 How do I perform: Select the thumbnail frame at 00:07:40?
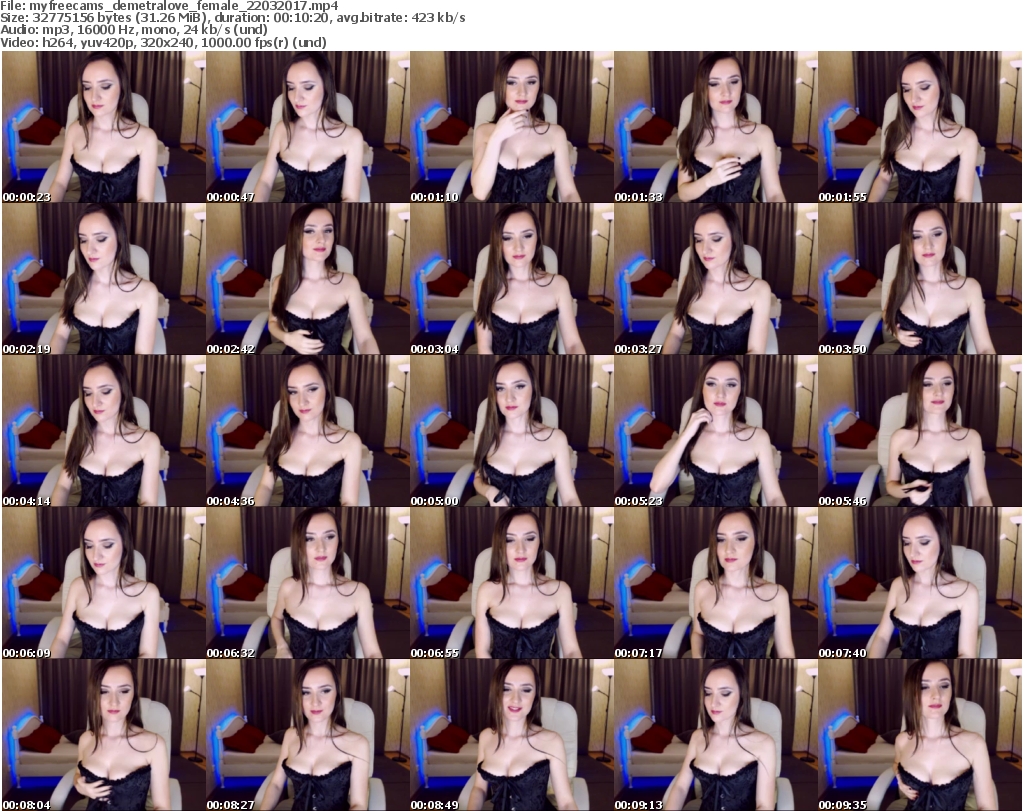920,583
